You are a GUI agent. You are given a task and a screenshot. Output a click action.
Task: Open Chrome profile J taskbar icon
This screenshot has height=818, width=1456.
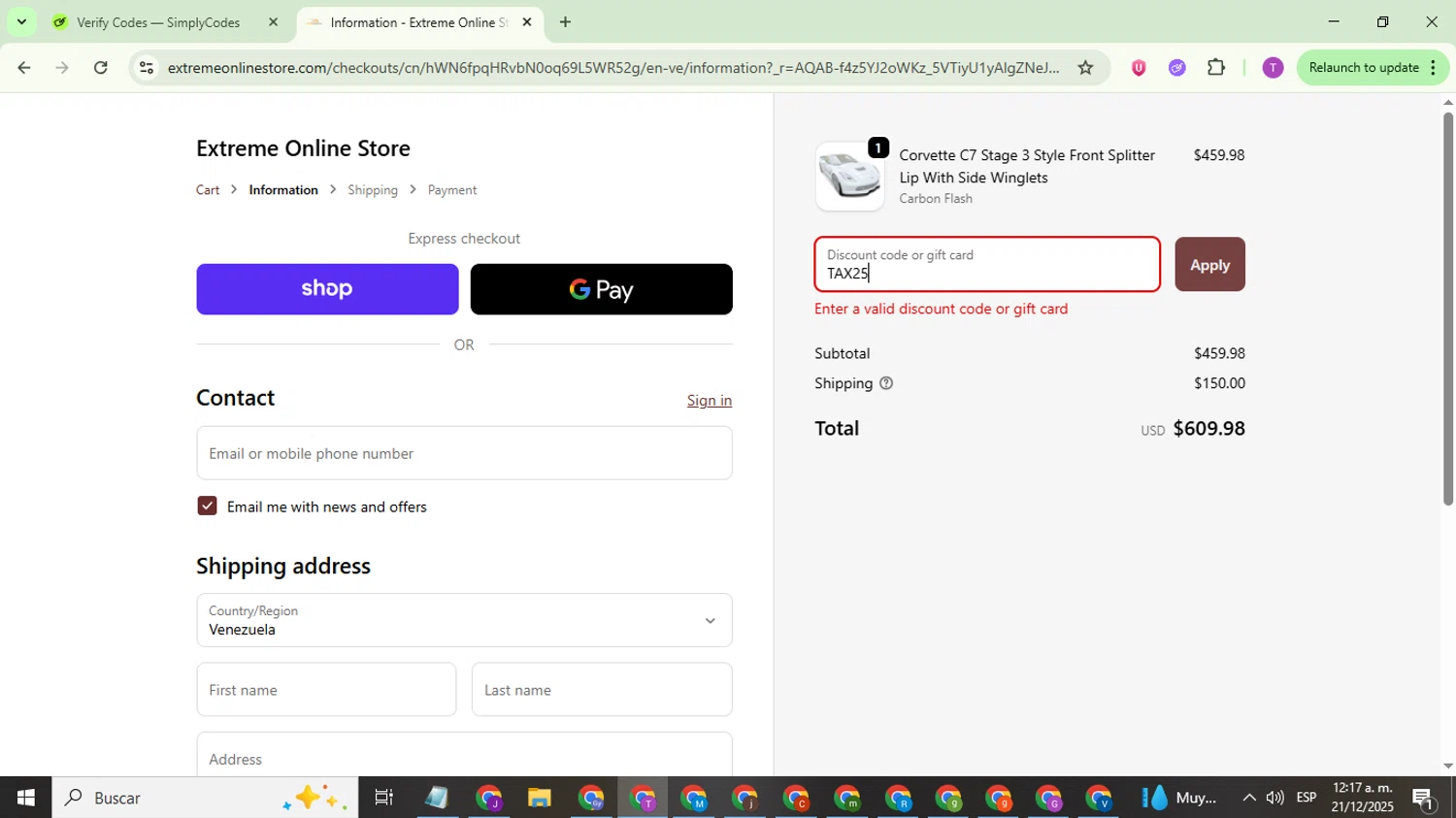click(x=488, y=798)
